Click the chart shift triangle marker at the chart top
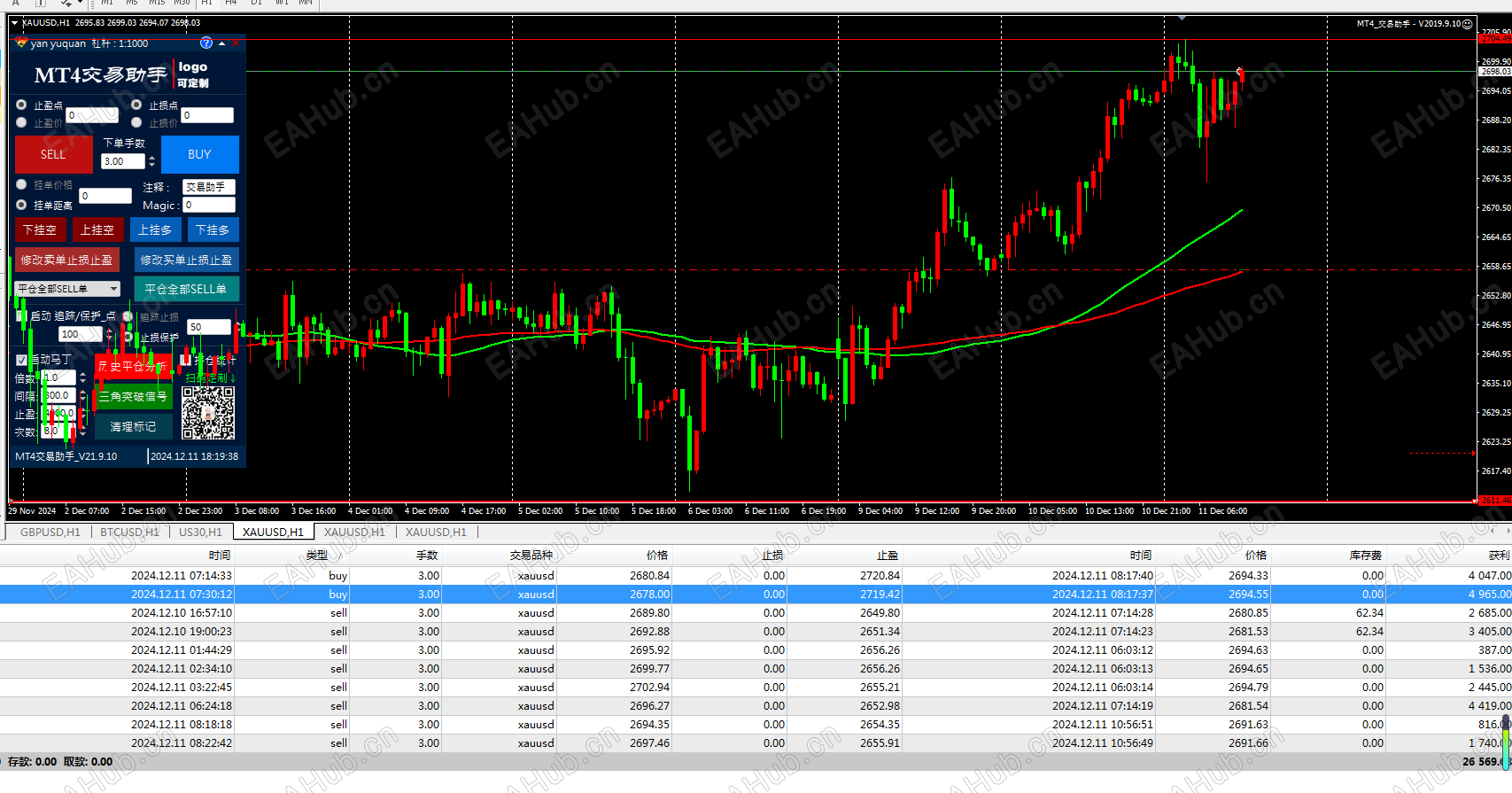Screen dimensions: 1512x793 1182,18
